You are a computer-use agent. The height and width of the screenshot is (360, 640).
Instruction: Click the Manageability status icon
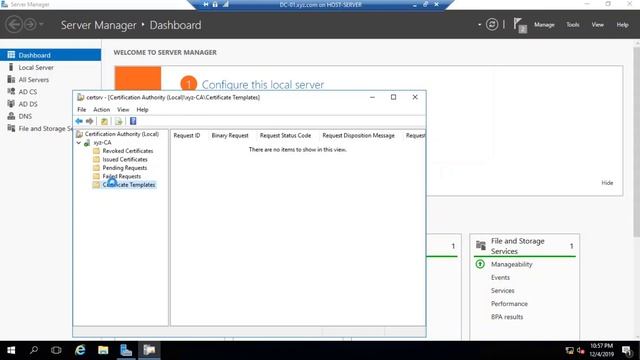point(480,264)
